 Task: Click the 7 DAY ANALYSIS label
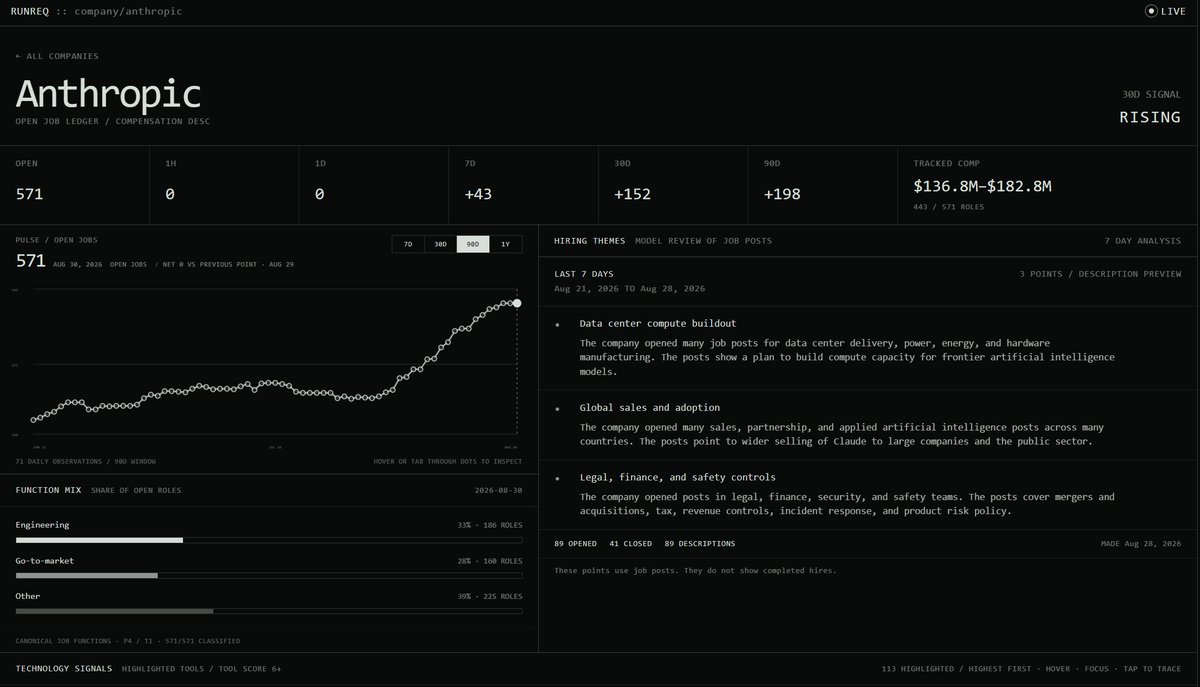[x=1143, y=241]
